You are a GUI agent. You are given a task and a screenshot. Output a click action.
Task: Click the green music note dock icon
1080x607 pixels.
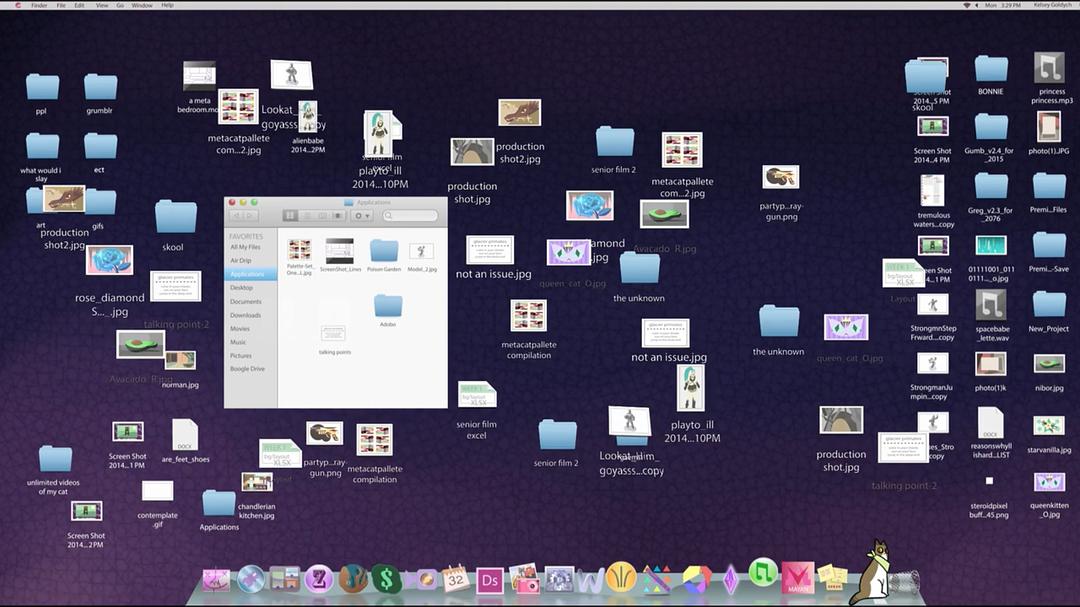[x=763, y=574]
